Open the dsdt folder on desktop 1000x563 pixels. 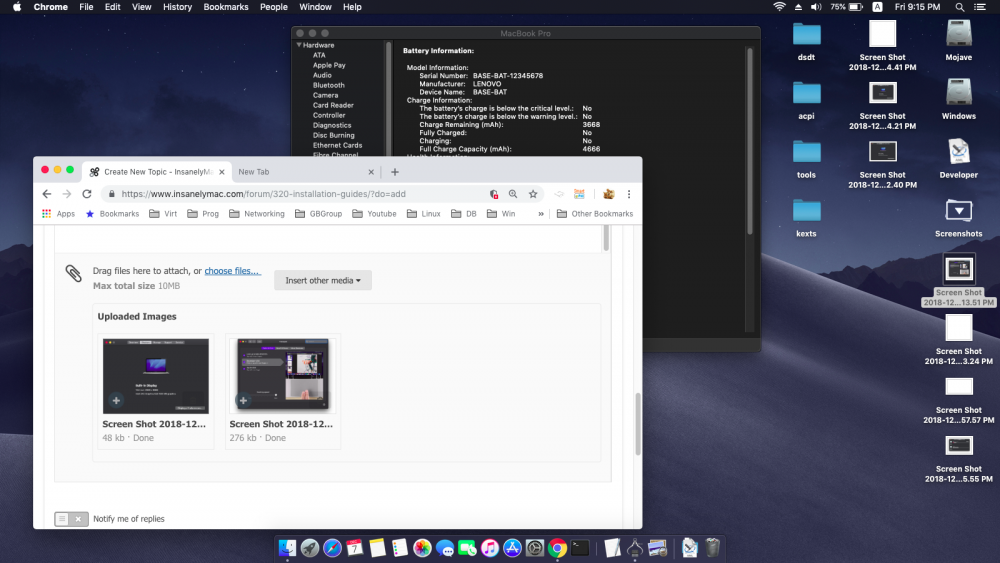pyautogui.click(x=806, y=34)
